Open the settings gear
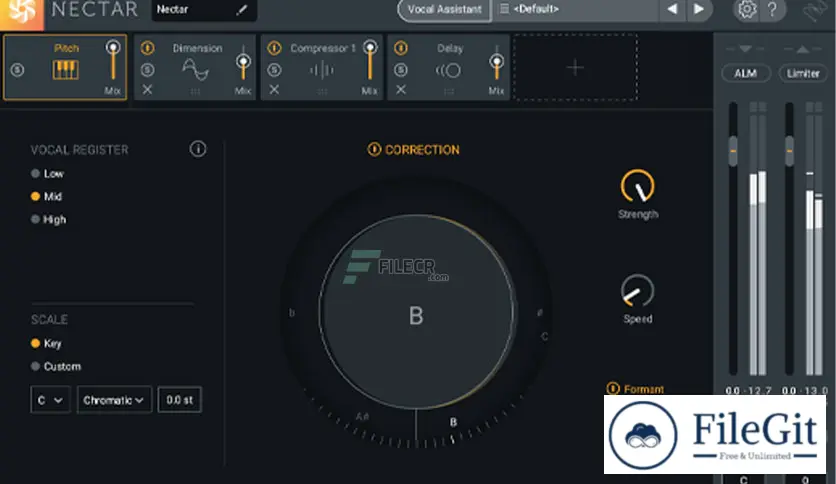The image size is (836, 484). coord(747,9)
